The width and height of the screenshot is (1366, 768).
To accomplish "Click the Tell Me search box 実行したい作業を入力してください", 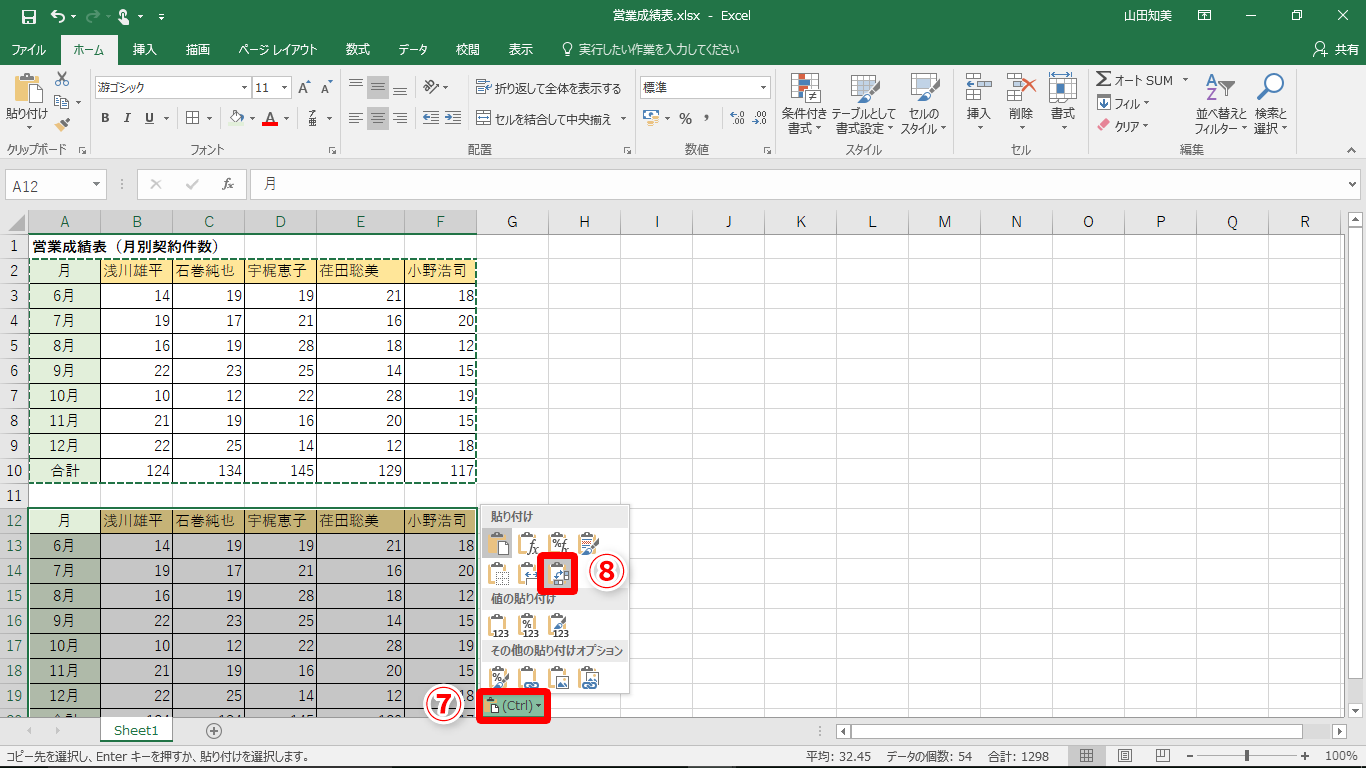I will pyautogui.click(x=651, y=49).
